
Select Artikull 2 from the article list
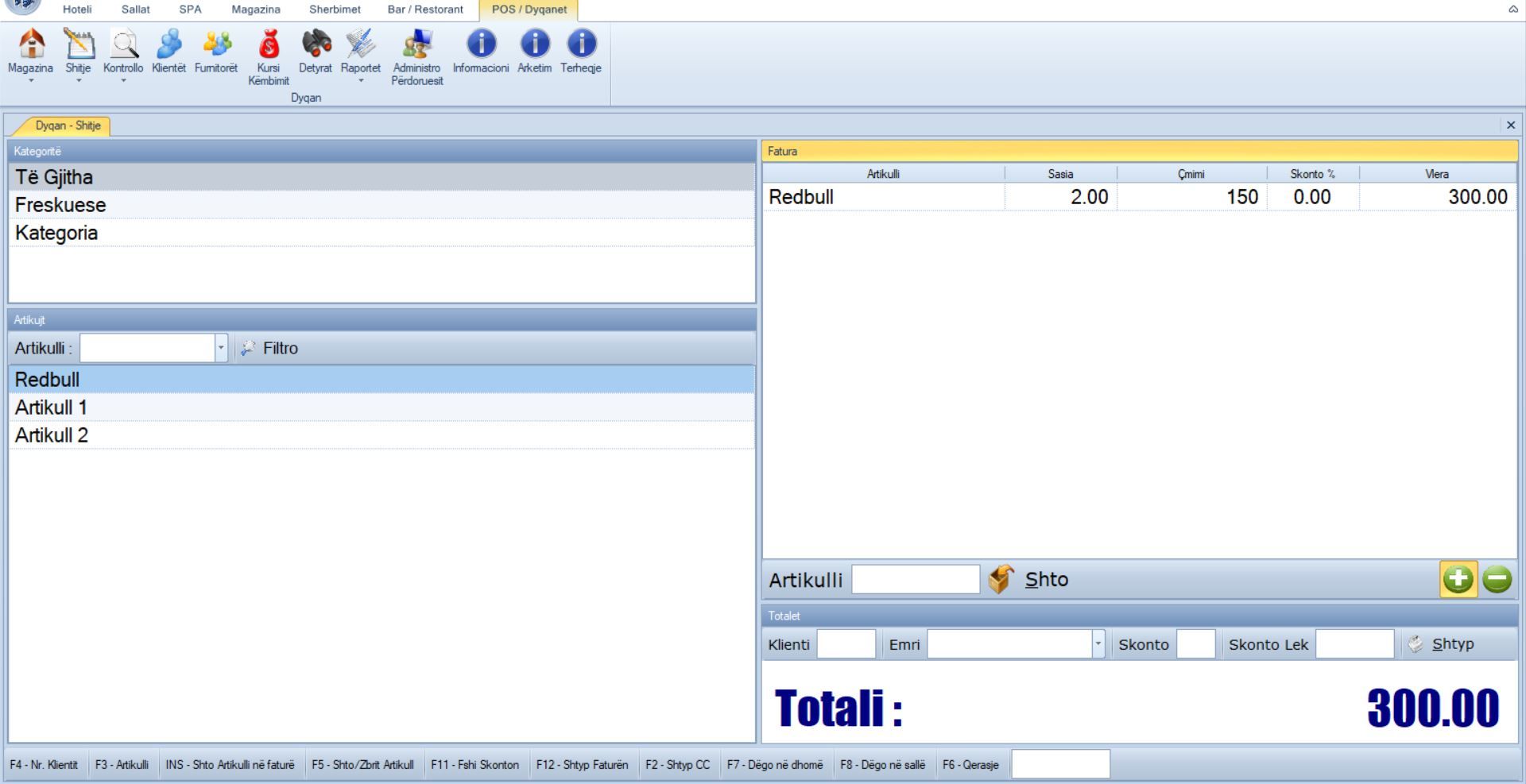click(x=52, y=435)
